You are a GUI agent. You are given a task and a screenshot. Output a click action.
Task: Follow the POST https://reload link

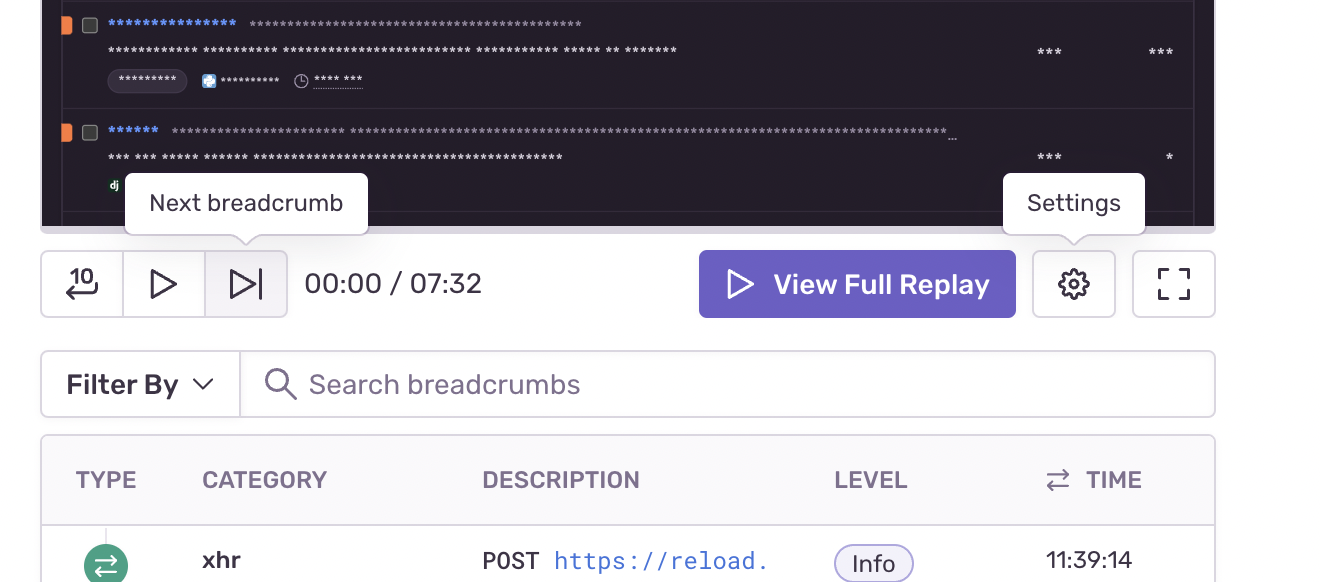tap(660, 561)
